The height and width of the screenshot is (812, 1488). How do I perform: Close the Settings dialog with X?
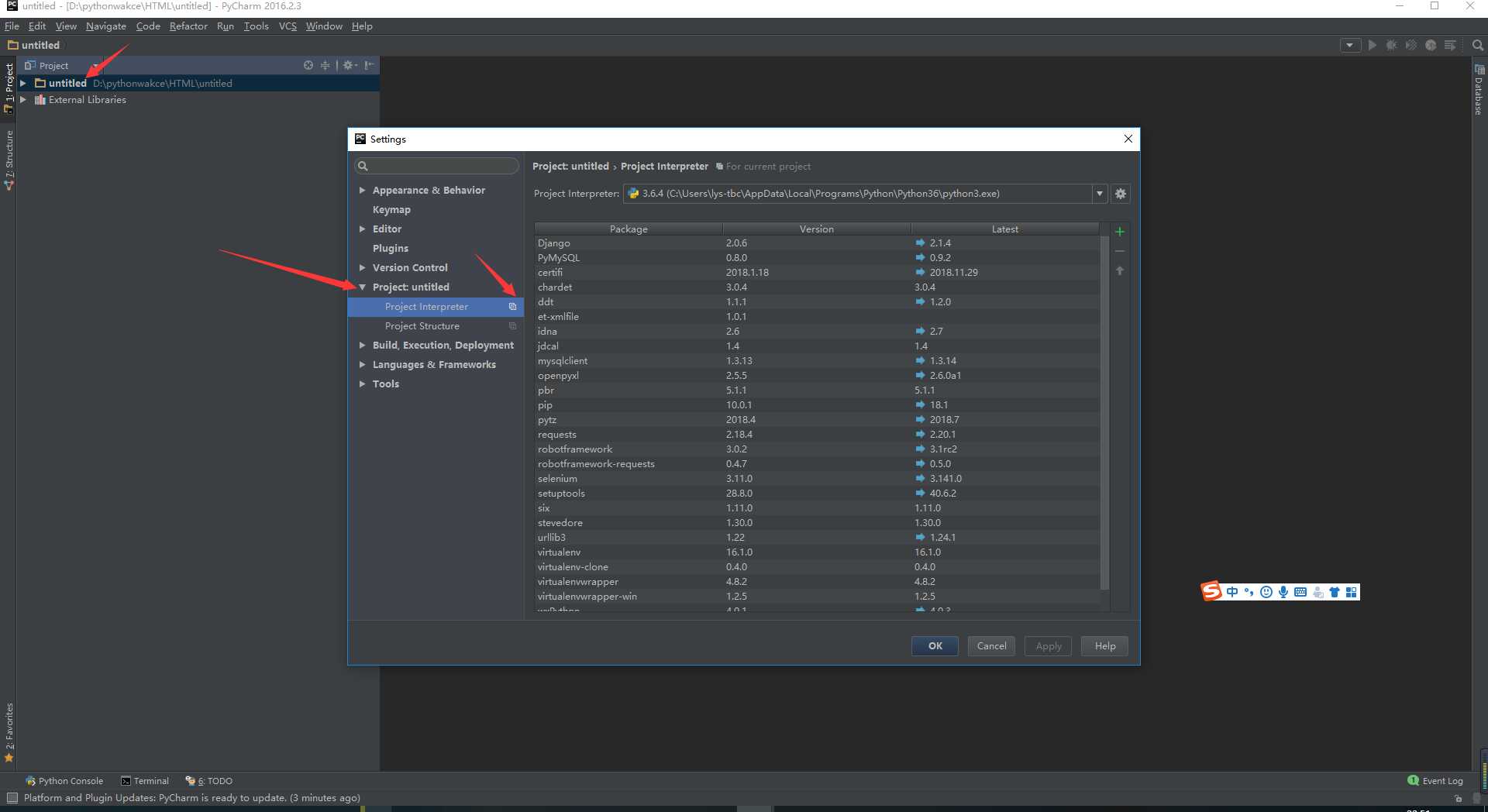(x=1128, y=139)
